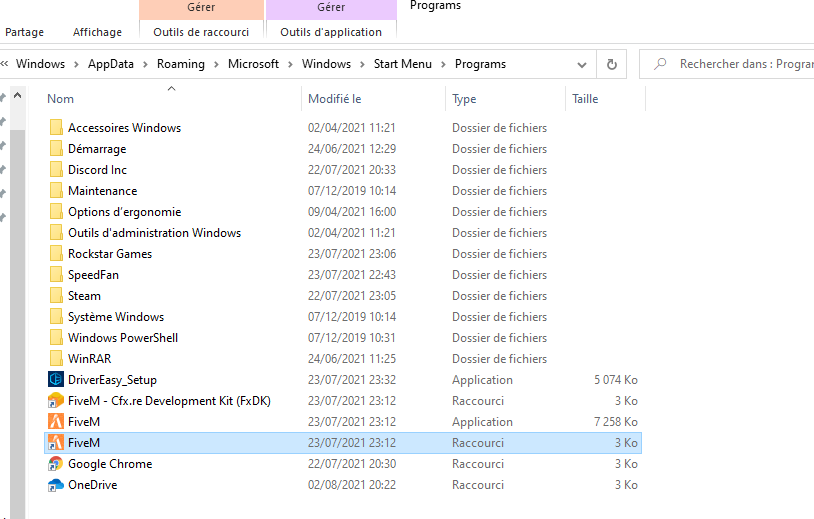
Task: Show hidden breadcrumb path with double chevron
Action: tap(5, 64)
